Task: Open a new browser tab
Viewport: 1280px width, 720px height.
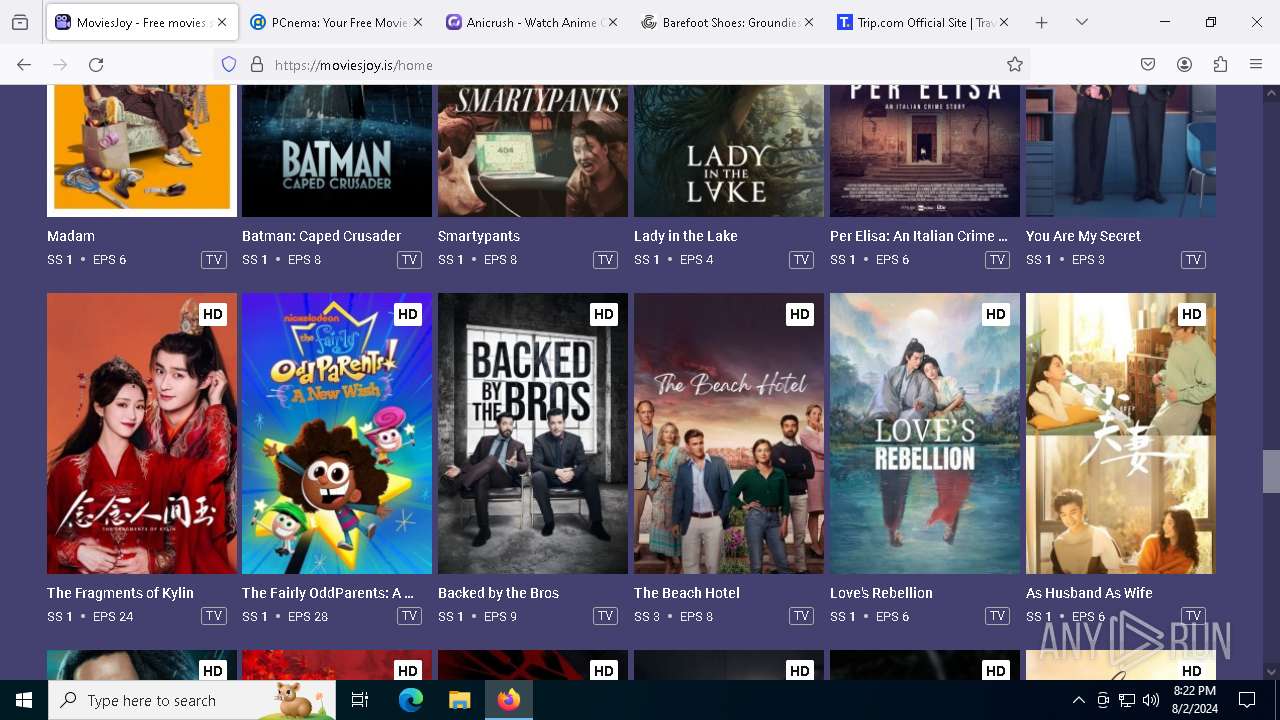Action: [x=1041, y=22]
